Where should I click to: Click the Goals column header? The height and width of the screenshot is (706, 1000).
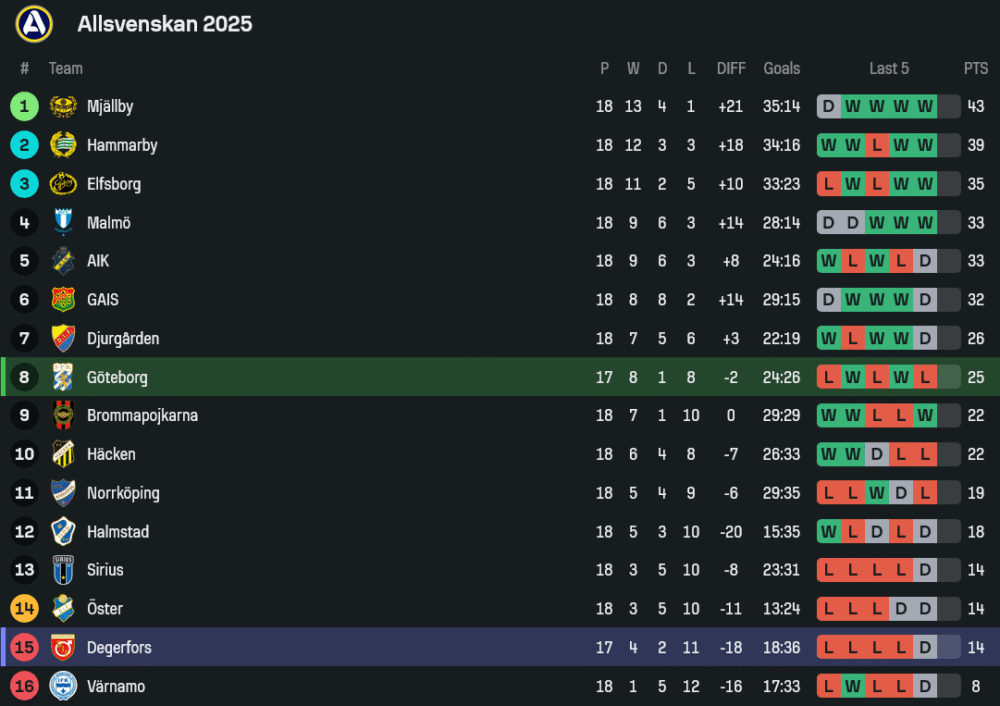(781, 68)
